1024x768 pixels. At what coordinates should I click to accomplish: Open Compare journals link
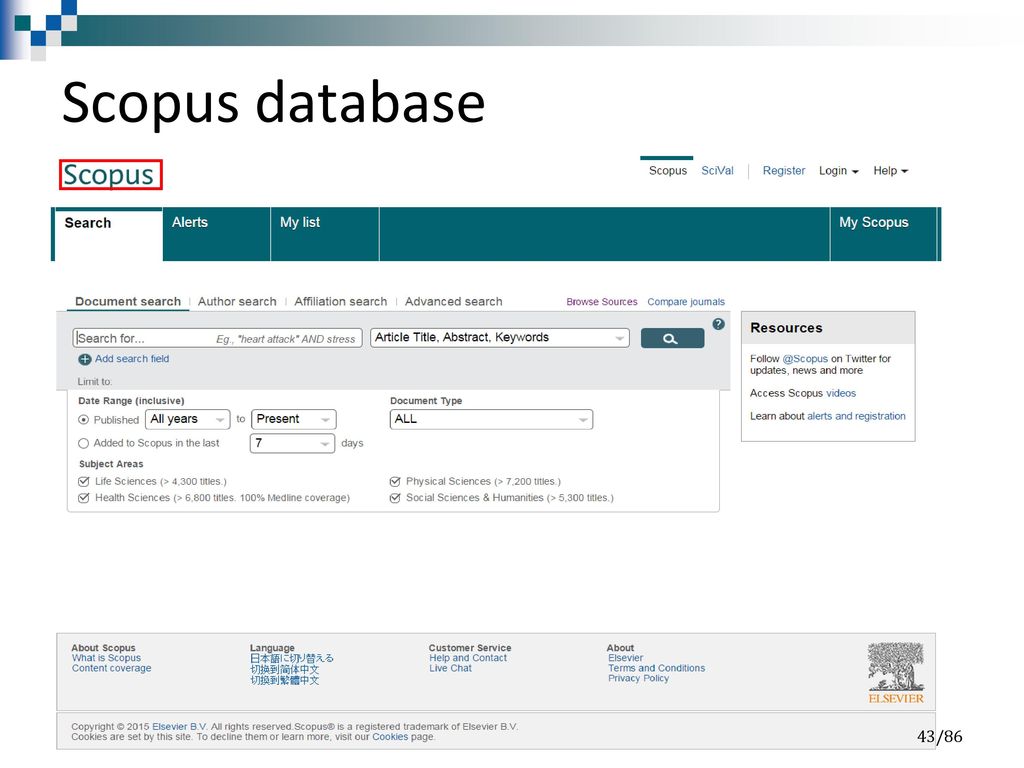[x=686, y=302]
